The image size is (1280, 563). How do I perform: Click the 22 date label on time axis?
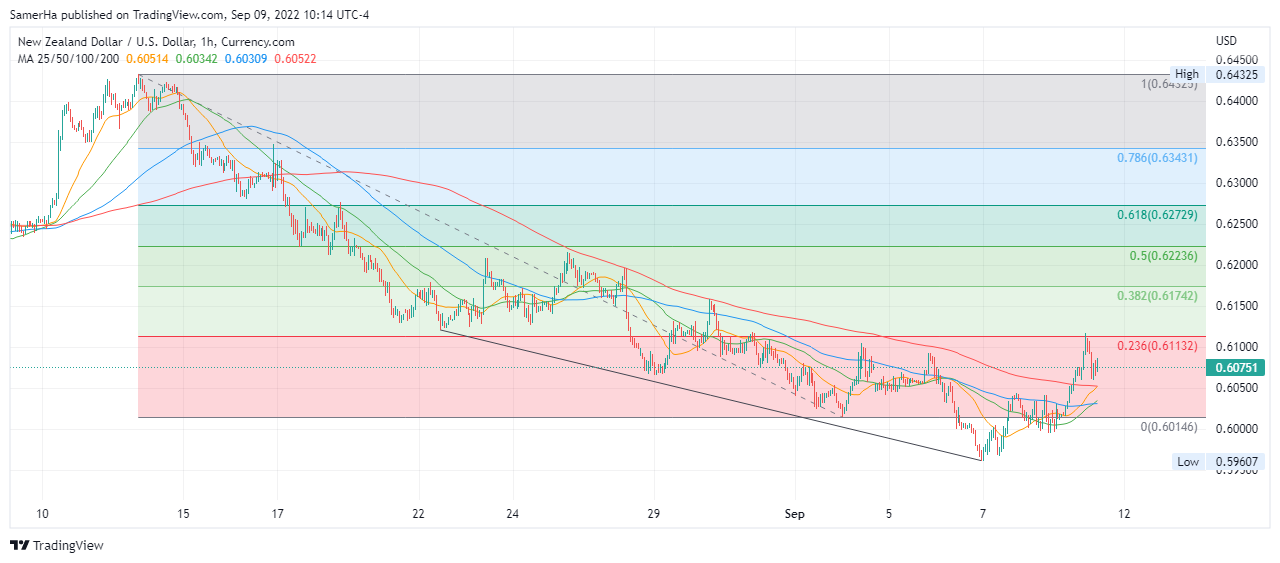click(x=418, y=514)
